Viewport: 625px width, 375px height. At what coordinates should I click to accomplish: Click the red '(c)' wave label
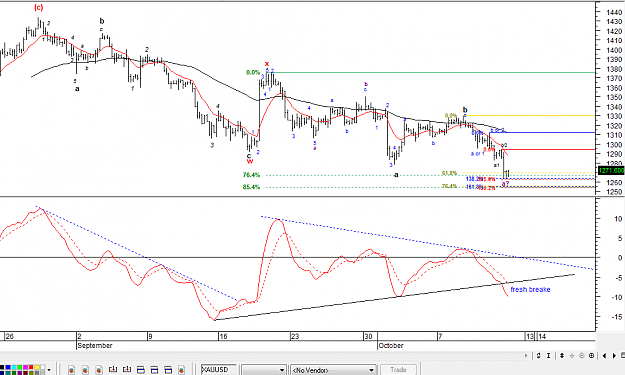(x=39, y=7)
